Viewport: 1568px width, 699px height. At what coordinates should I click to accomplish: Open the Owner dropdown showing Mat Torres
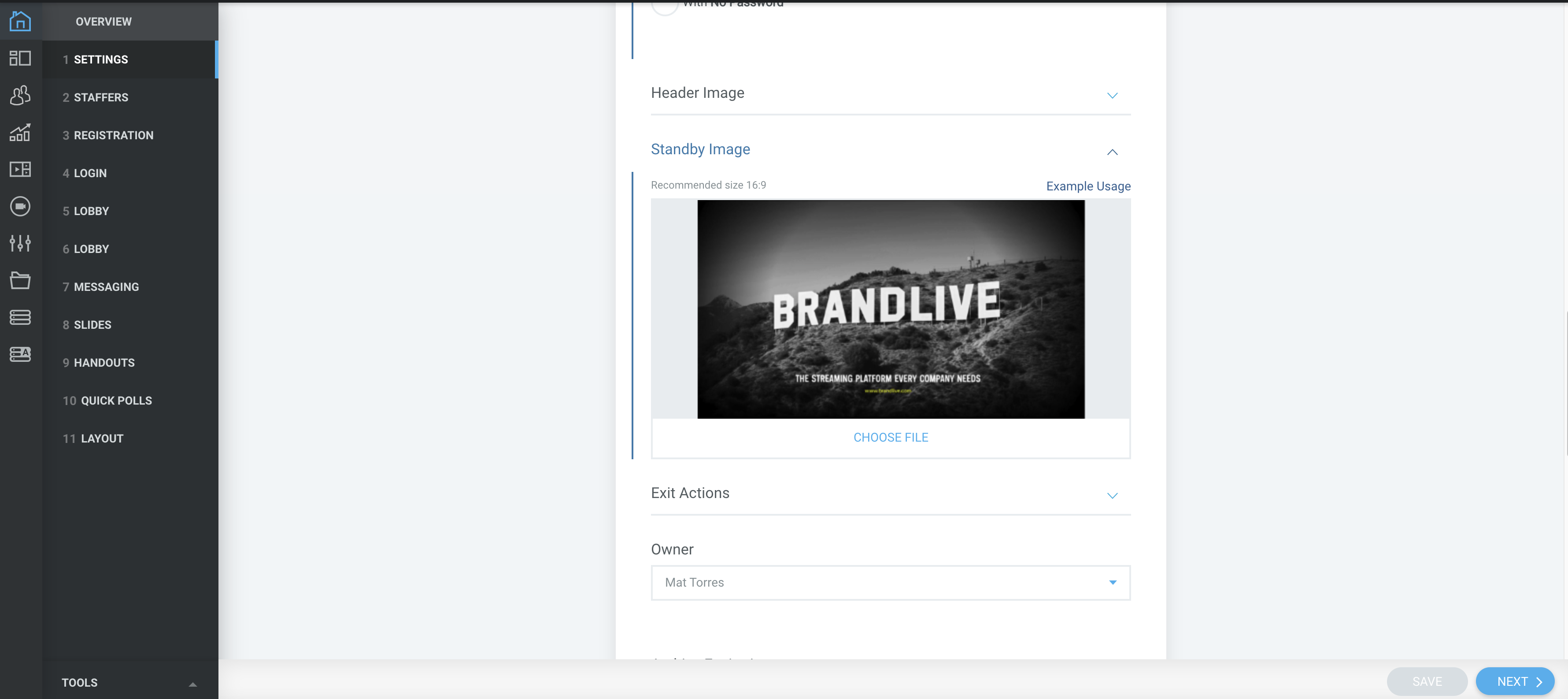[891, 583]
